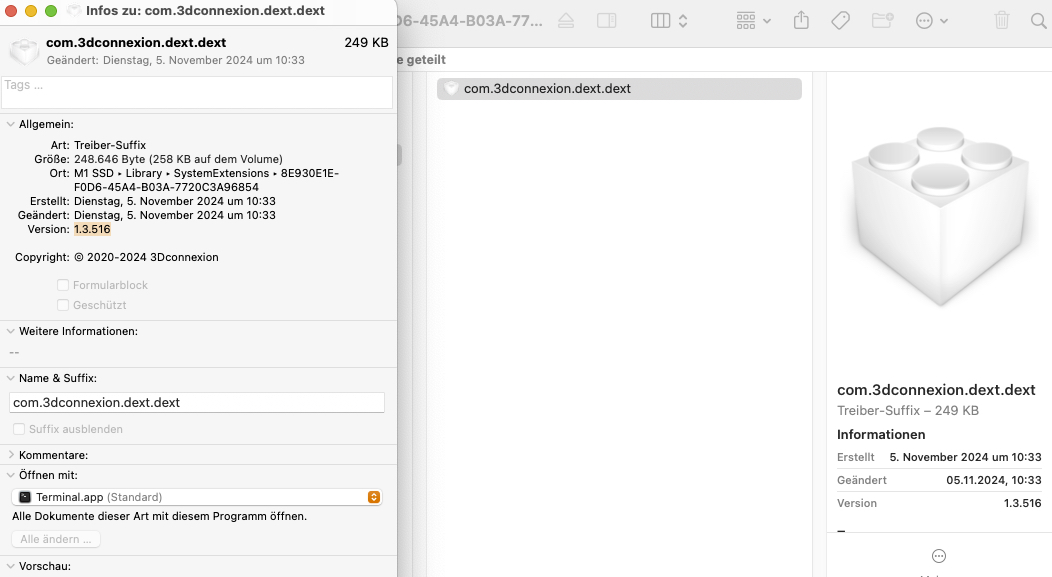
Task: Click the 248.646 Byte size value
Action: [x=178, y=159]
